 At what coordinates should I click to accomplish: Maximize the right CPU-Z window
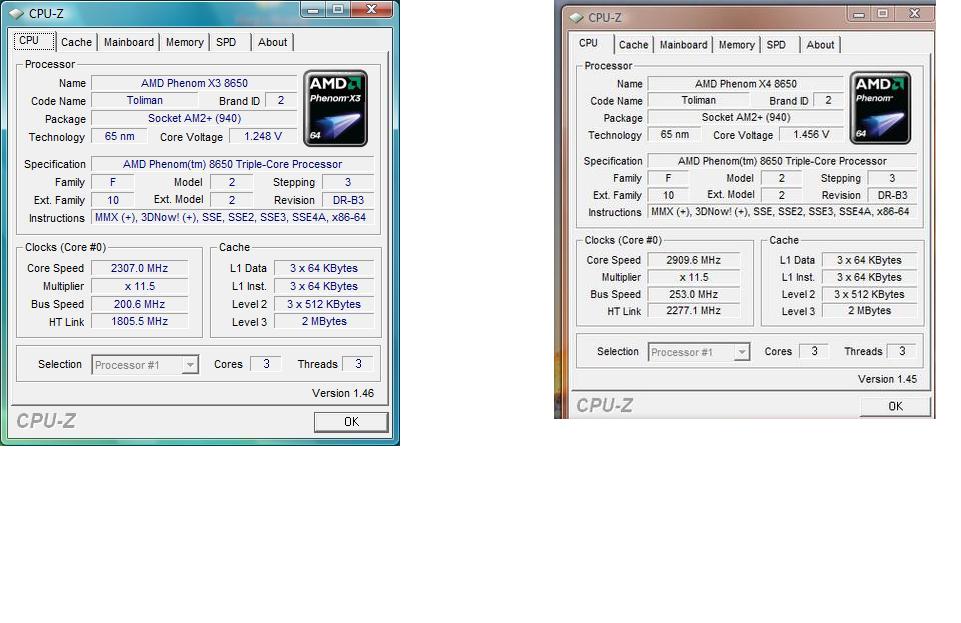[x=883, y=13]
